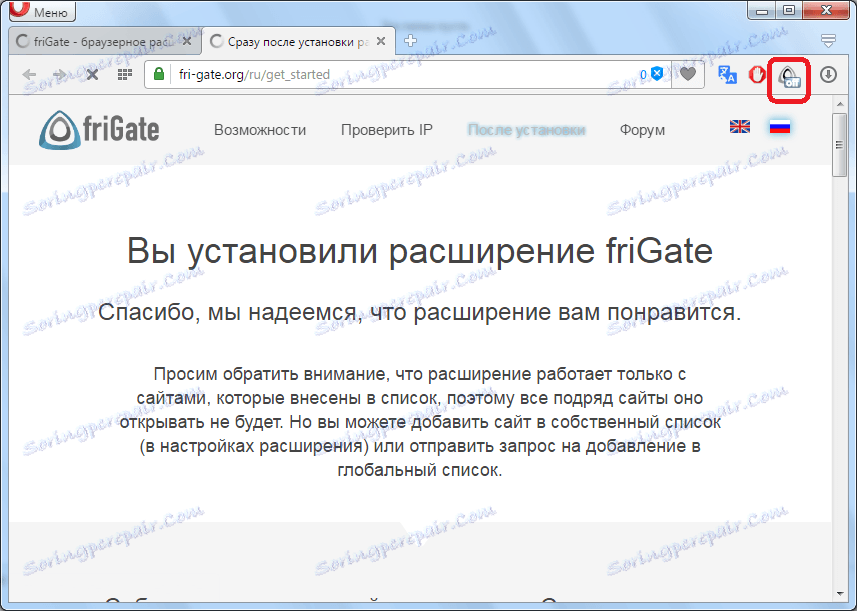Maximize the Opera window
Screen dimensions: 857x611
point(789,10)
